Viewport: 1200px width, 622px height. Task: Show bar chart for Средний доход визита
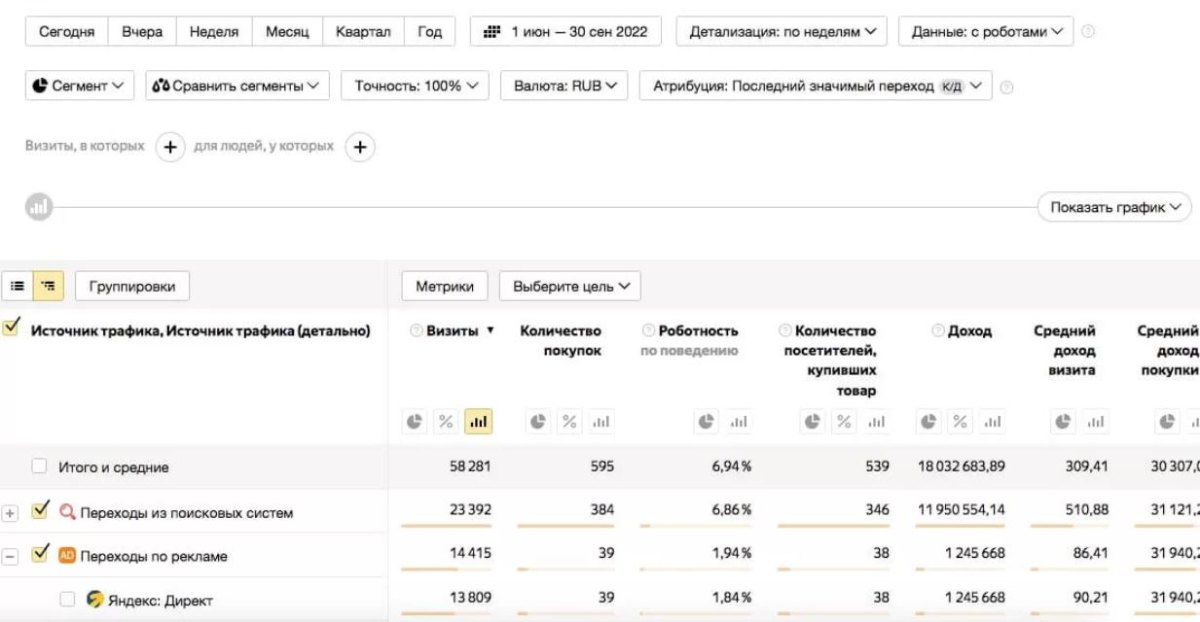[x=1095, y=422]
